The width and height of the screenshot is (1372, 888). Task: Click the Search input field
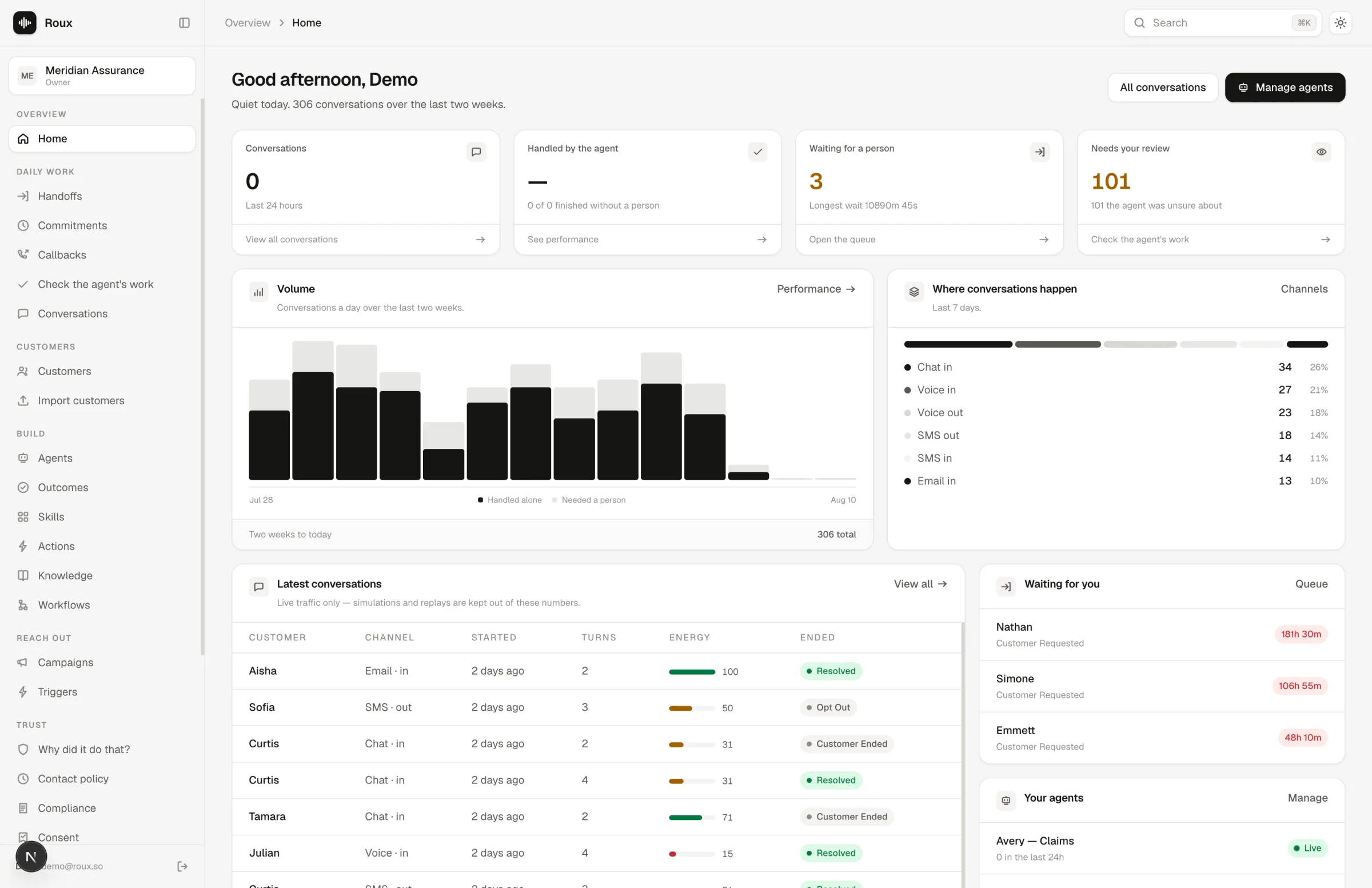[1223, 22]
